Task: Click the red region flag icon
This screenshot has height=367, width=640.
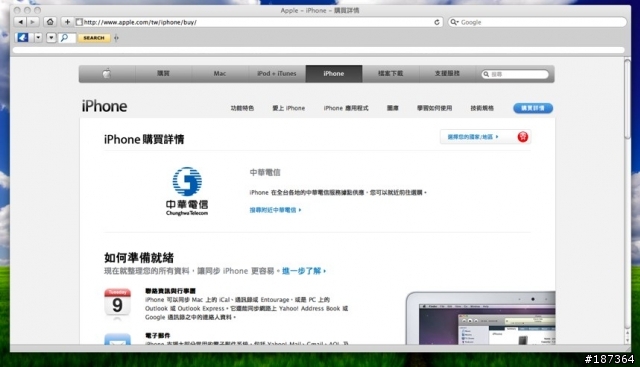Action: coord(522,137)
